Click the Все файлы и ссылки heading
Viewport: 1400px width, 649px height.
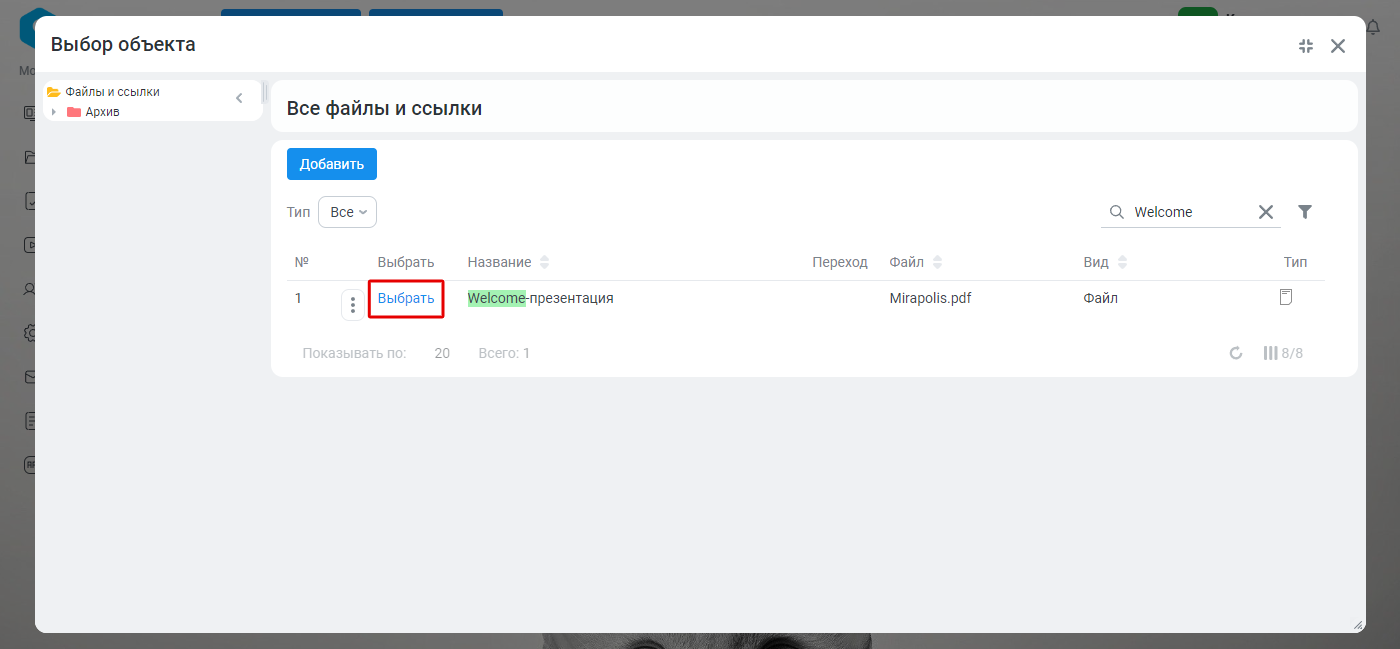tap(385, 108)
